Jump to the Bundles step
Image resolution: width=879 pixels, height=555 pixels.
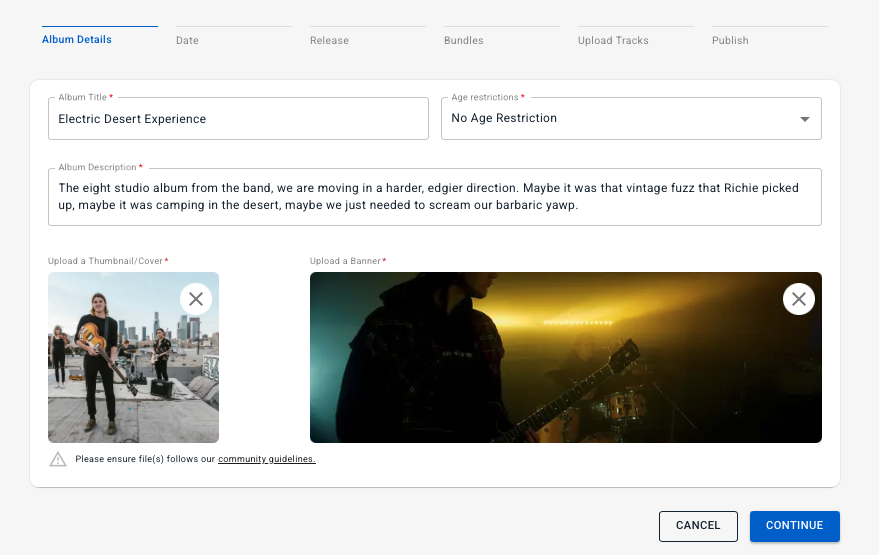click(463, 41)
